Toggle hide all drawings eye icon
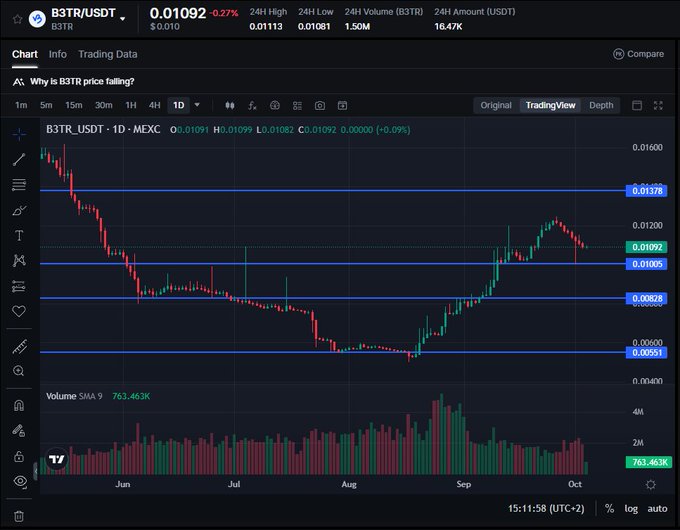The height and width of the screenshot is (530, 680). point(20,481)
